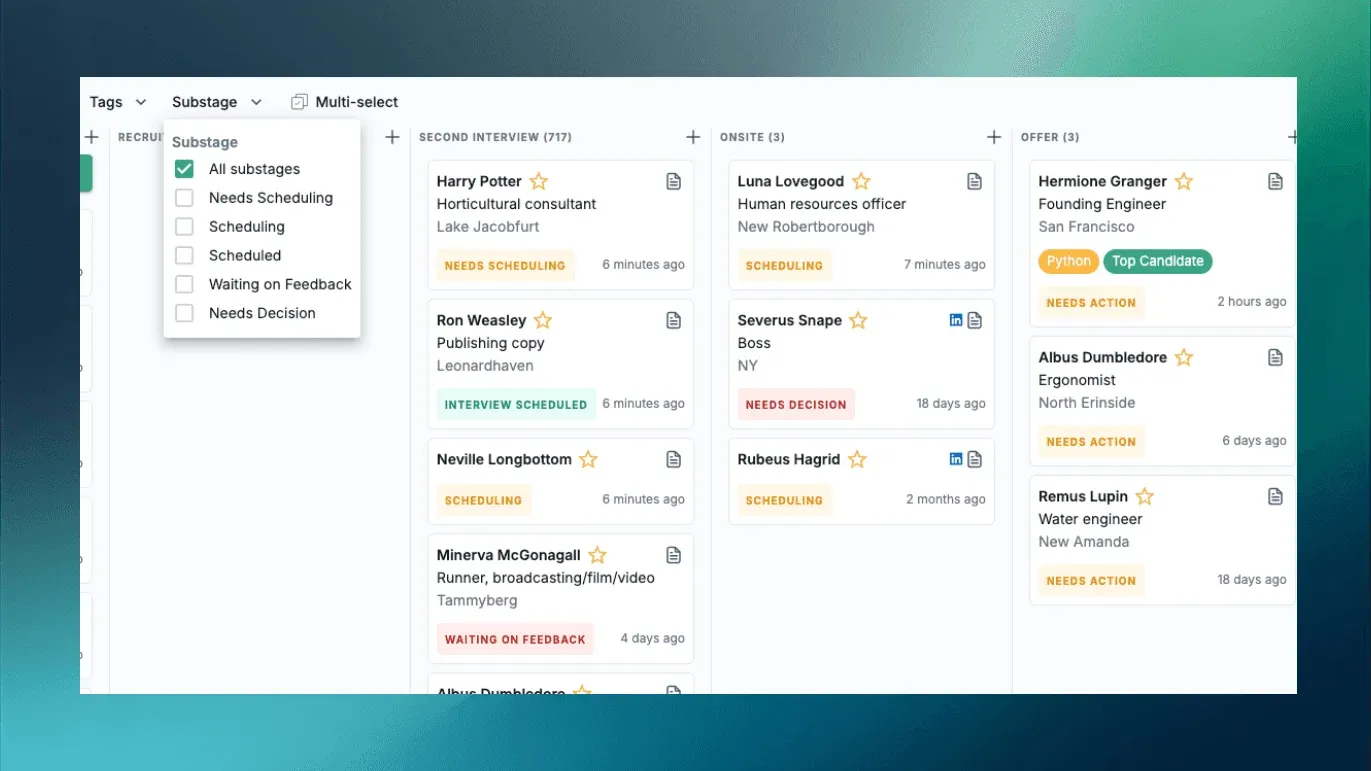Click the Top Candidate tag

click(1158, 261)
